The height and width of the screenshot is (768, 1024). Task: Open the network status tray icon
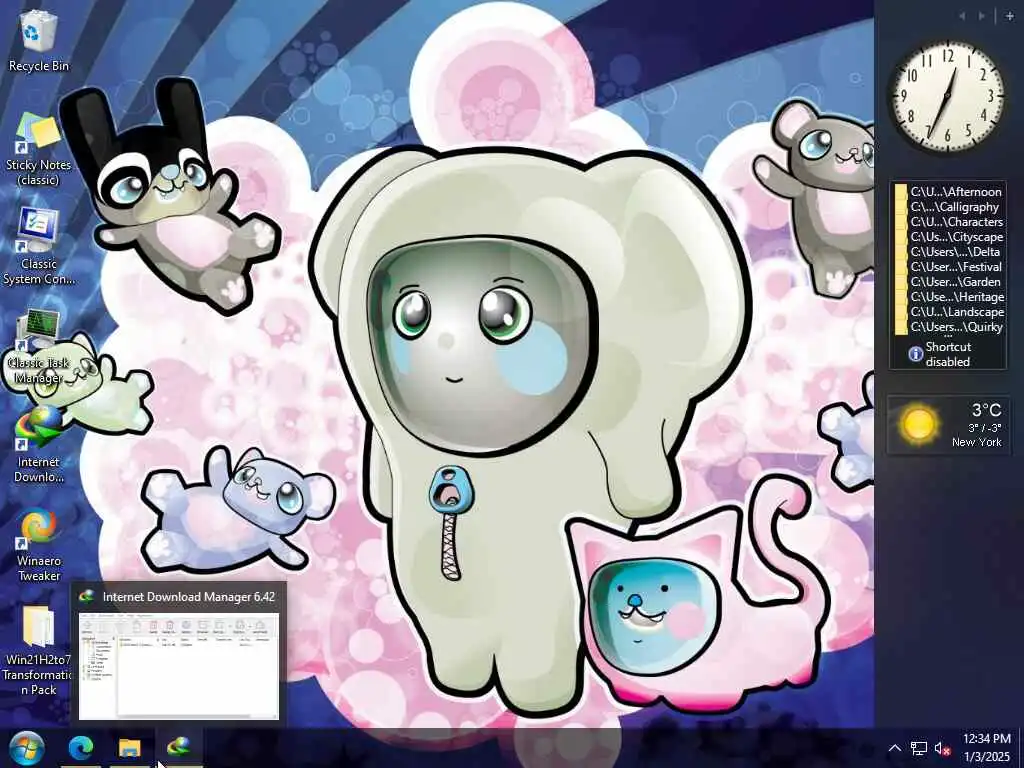click(x=919, y=748)
